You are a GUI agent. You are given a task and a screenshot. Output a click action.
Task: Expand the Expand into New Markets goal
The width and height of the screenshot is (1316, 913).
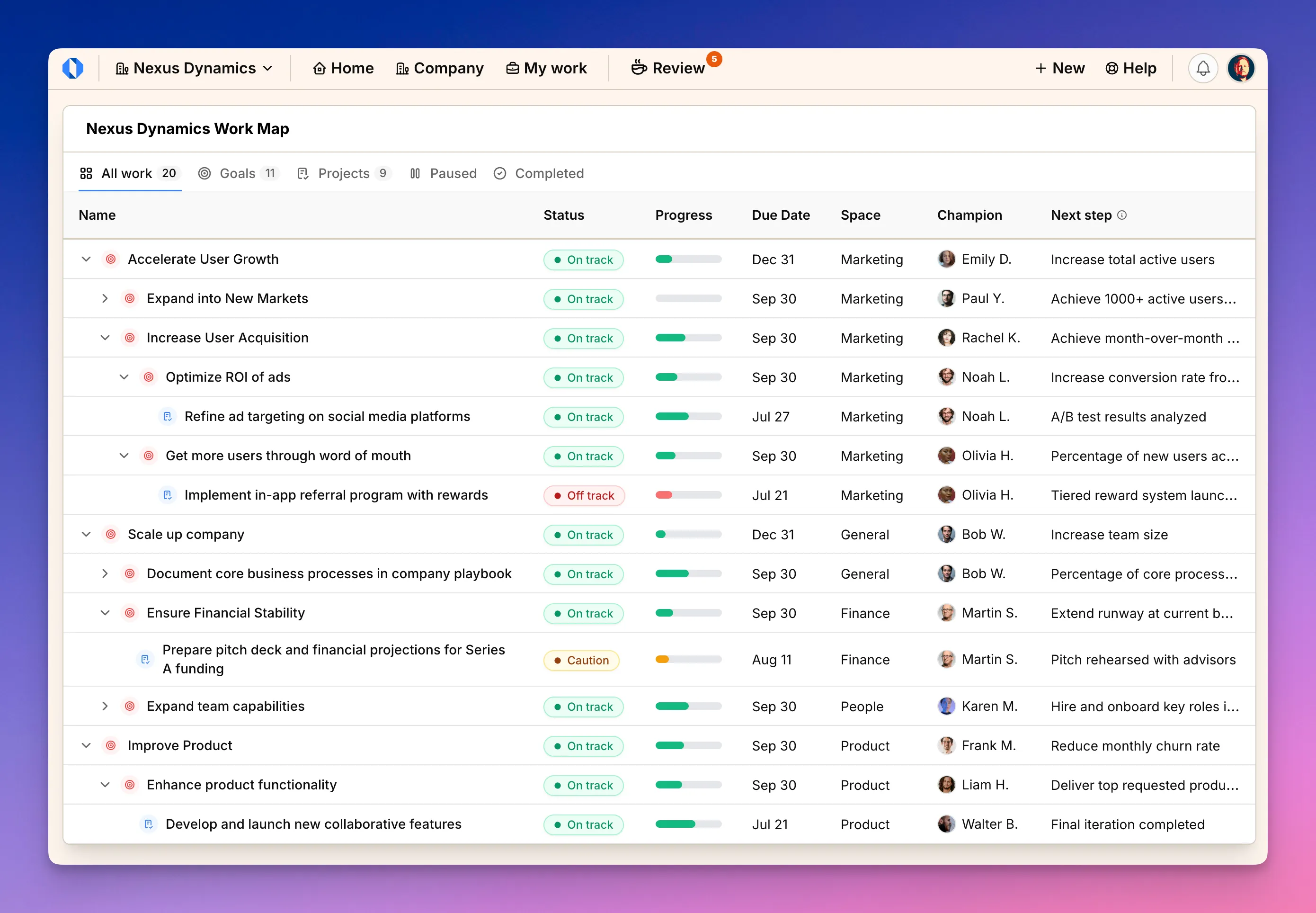(105, 298)
